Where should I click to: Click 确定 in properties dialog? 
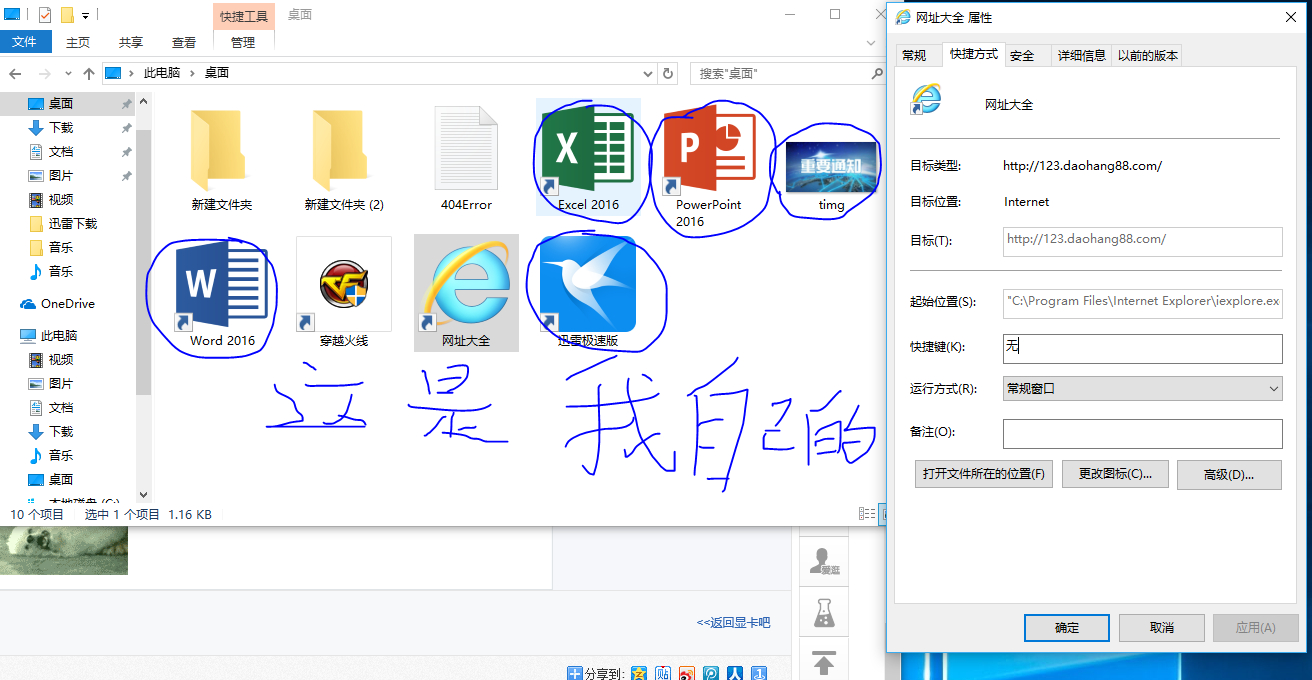point(1067,628)
